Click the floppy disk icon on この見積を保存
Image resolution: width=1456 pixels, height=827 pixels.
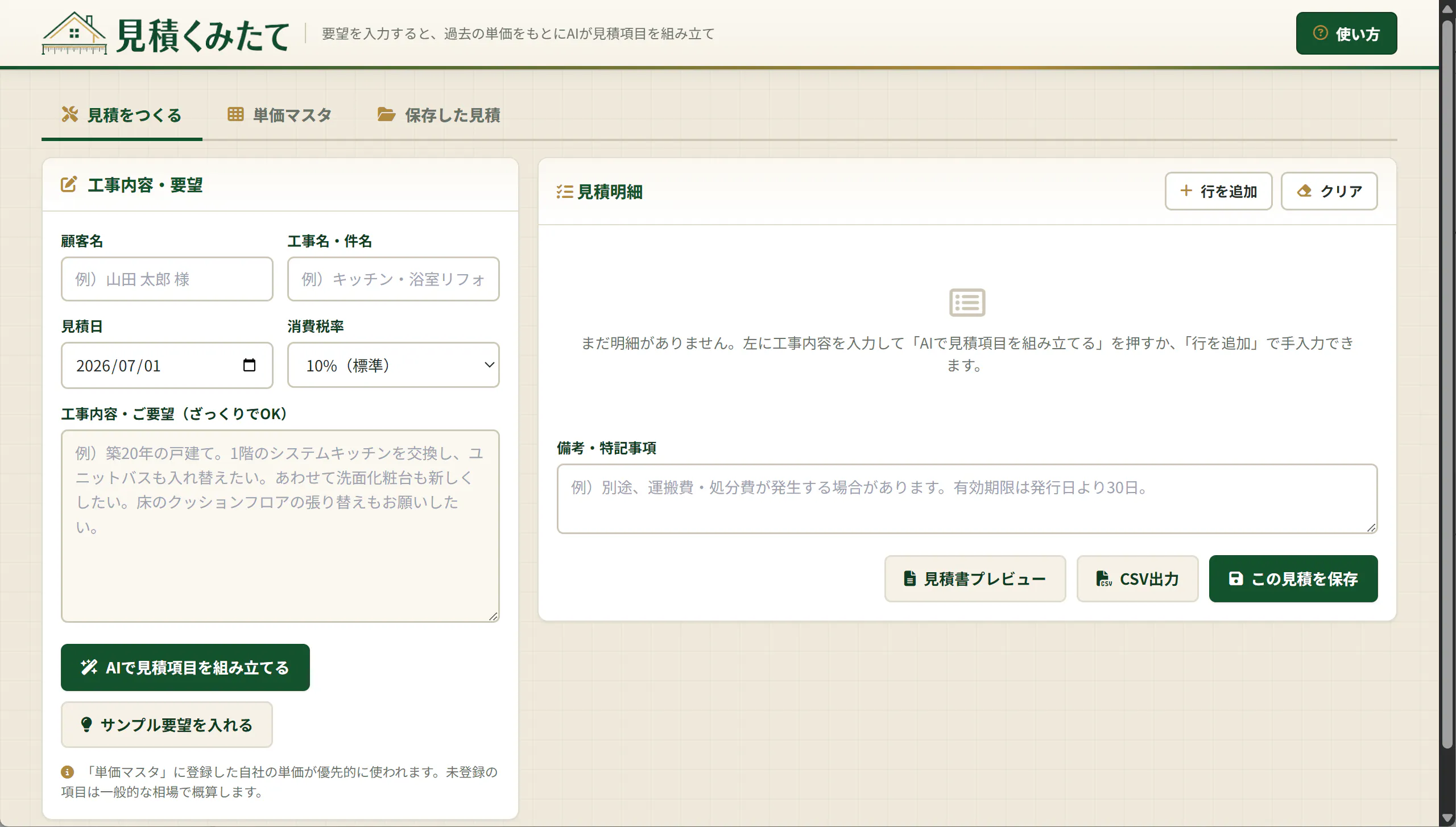(1235, 578)
